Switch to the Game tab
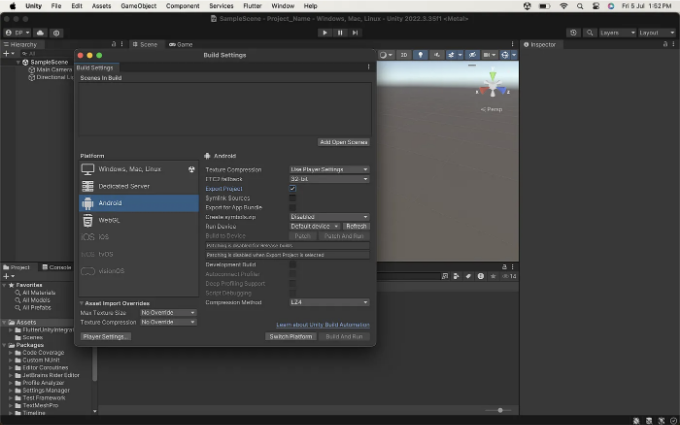Image resolution: width=680 pixels, height=425 pixels. (x=181, y=44)
